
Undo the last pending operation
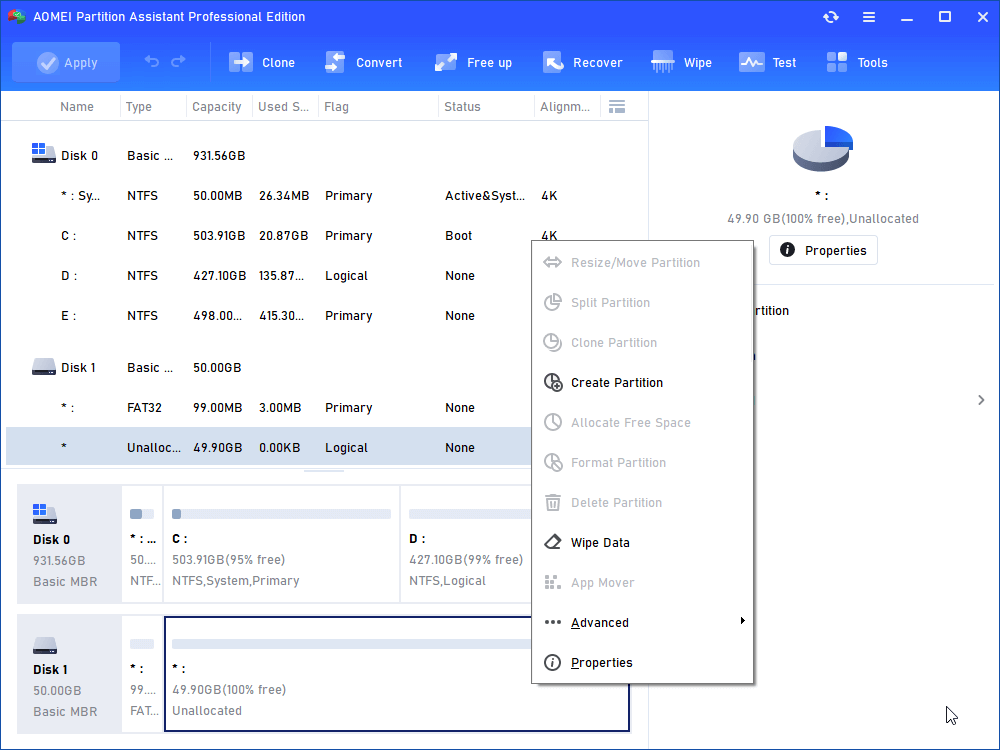pos(152,61)
